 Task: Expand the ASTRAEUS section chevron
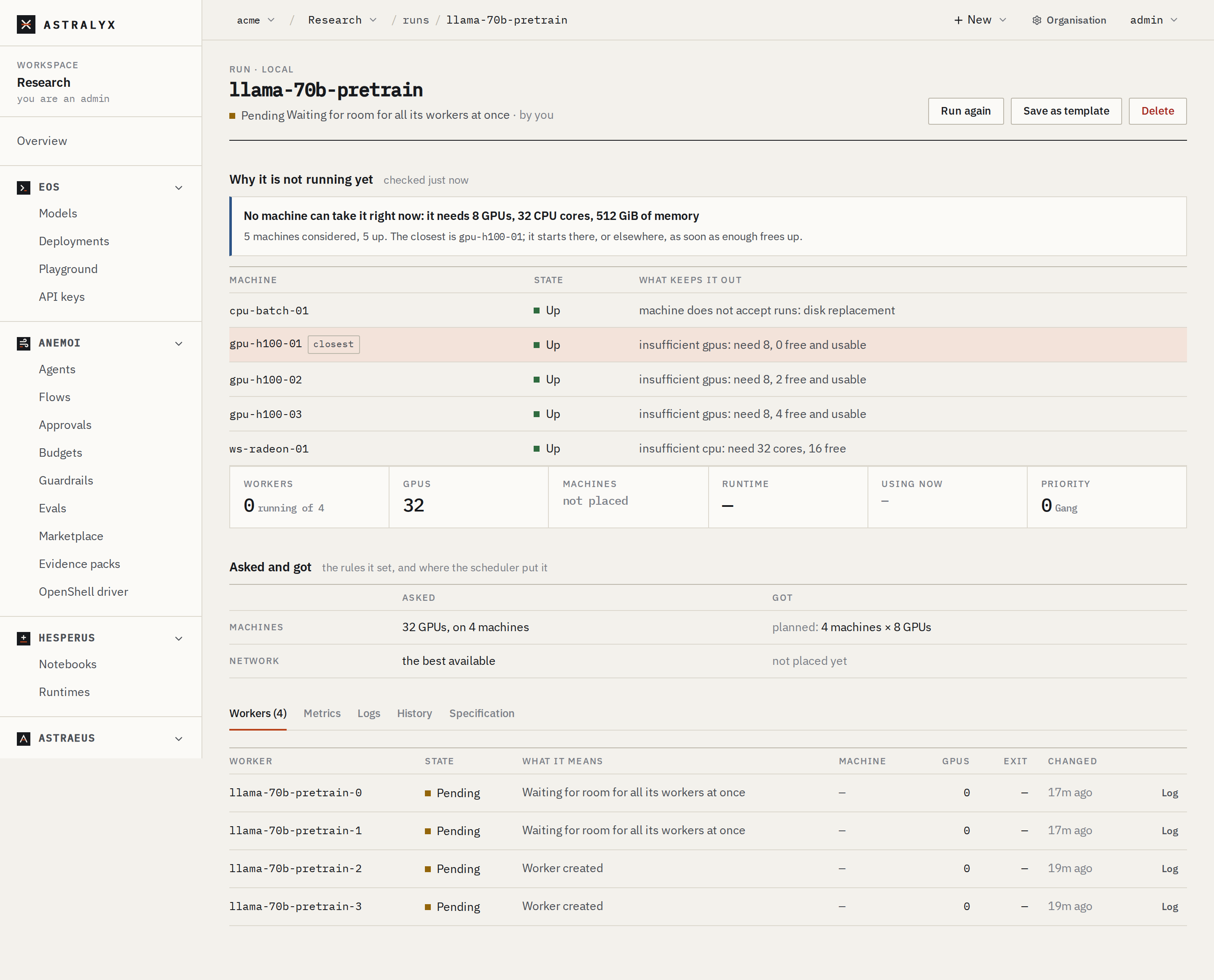[179, 739]
